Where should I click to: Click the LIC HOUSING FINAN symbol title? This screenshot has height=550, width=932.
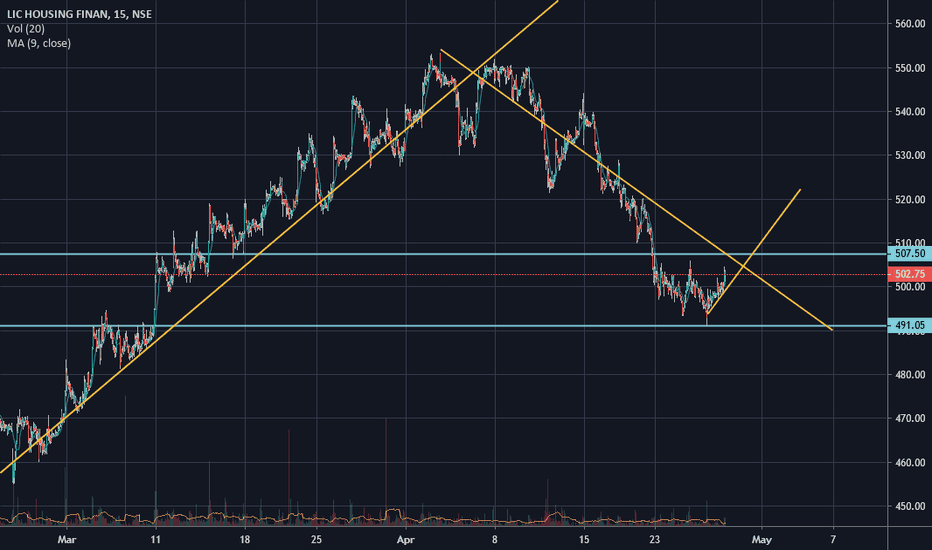(79, 14)
